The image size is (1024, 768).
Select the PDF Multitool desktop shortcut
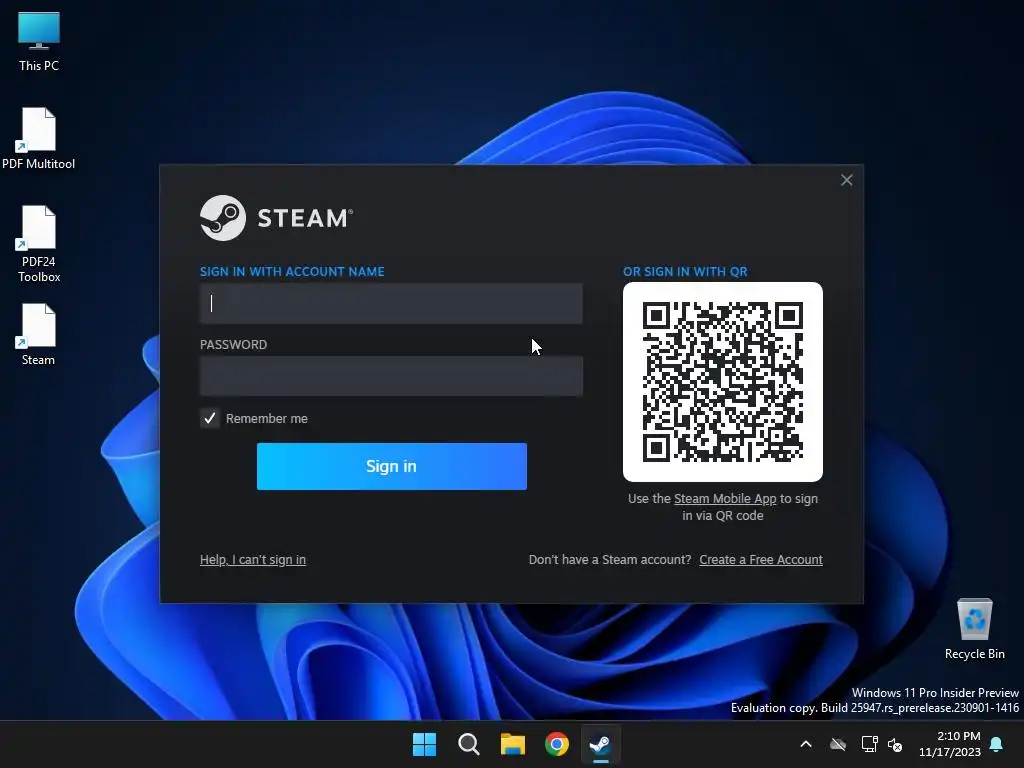39,138
